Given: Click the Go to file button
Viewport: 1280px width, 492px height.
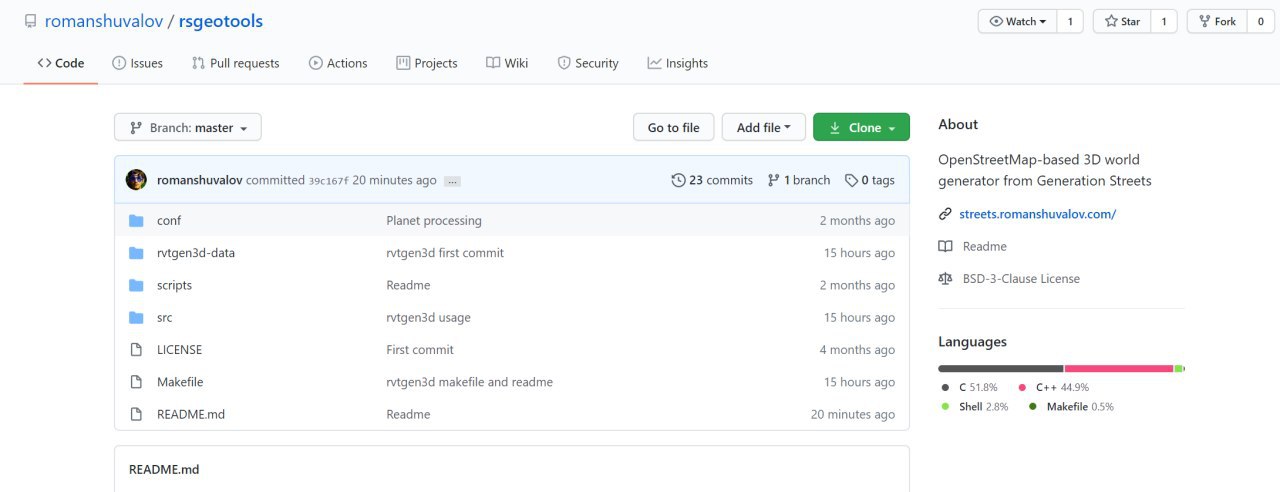Looking at the screenshot, I should tap(674, 127).
